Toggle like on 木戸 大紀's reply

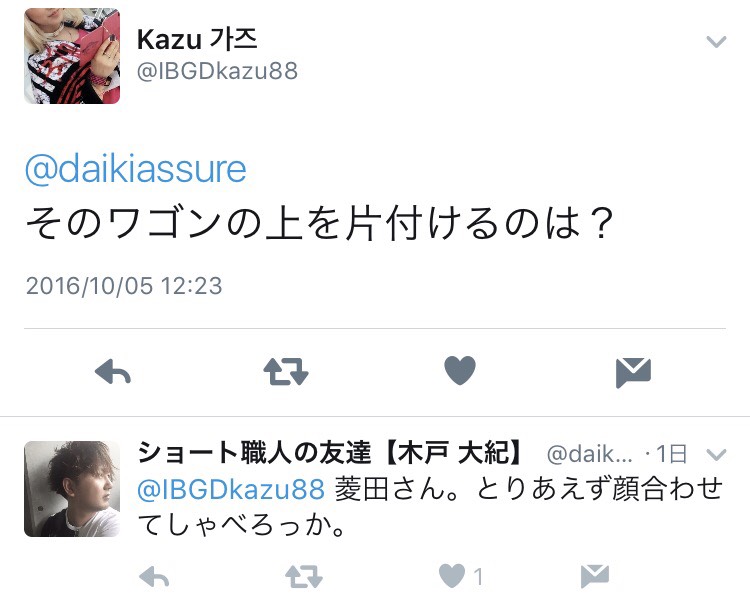pos(452,576)
